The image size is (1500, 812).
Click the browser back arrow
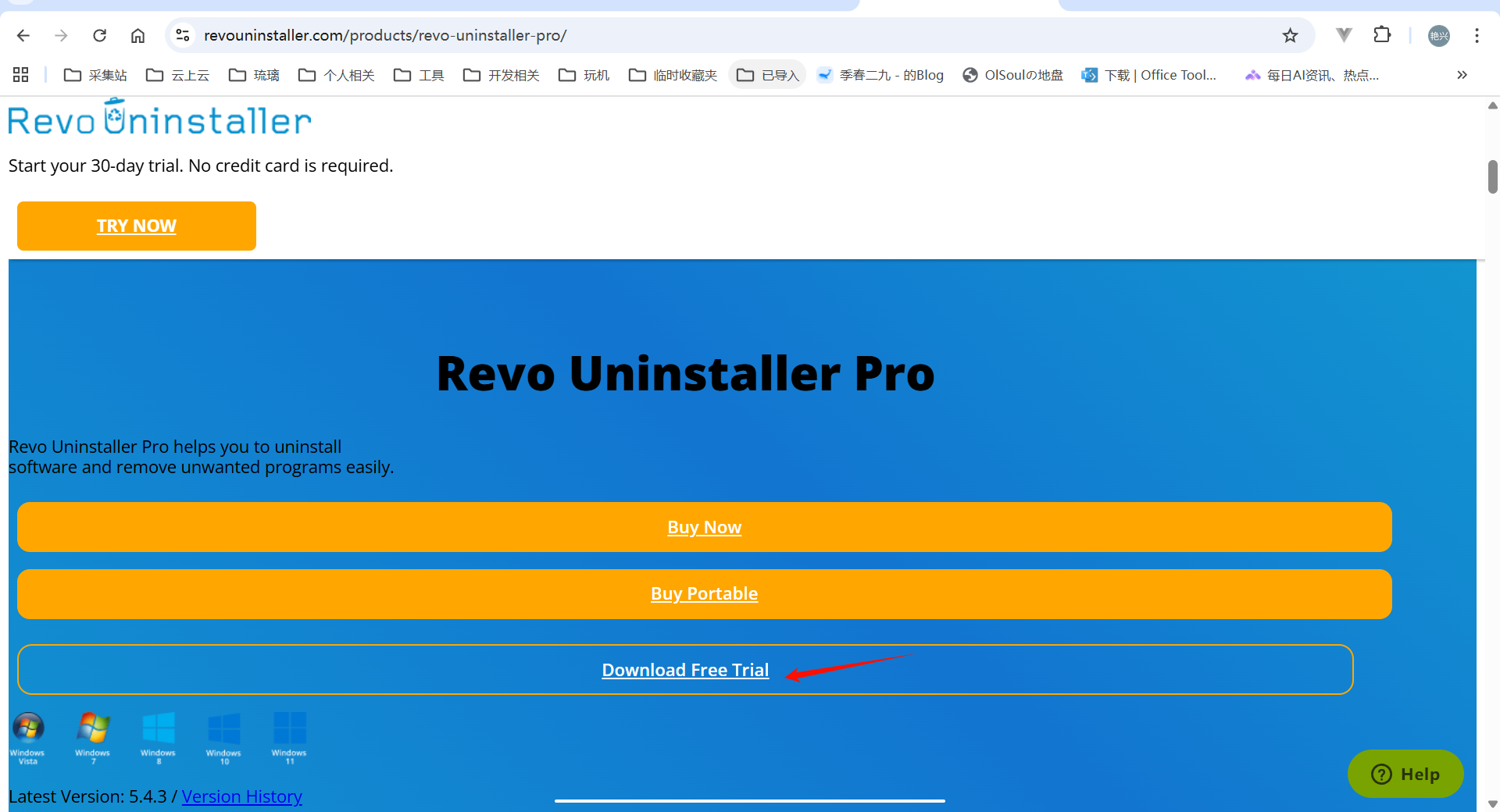click(23, 35)
